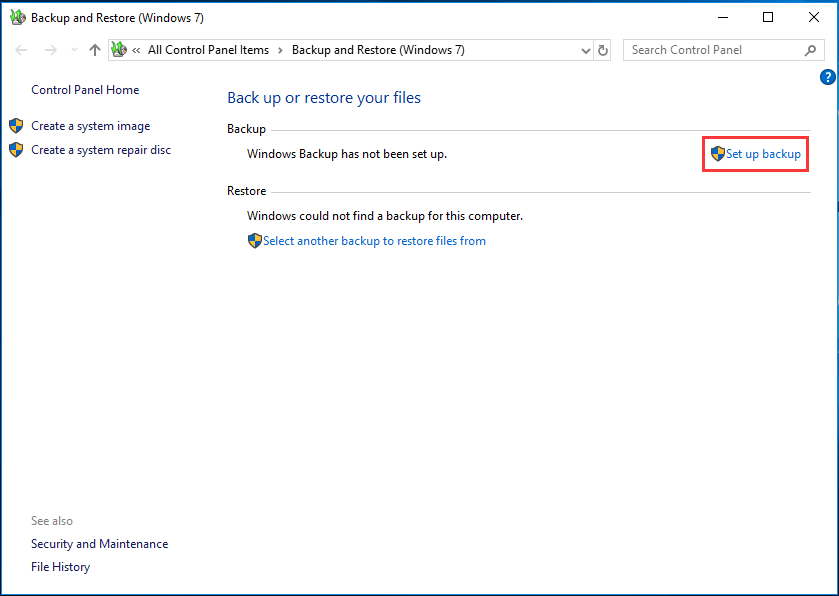Viewport: 839px width, 596px height.
Task: Click the shield icon beside Select another backup
Action: (255, 240)
